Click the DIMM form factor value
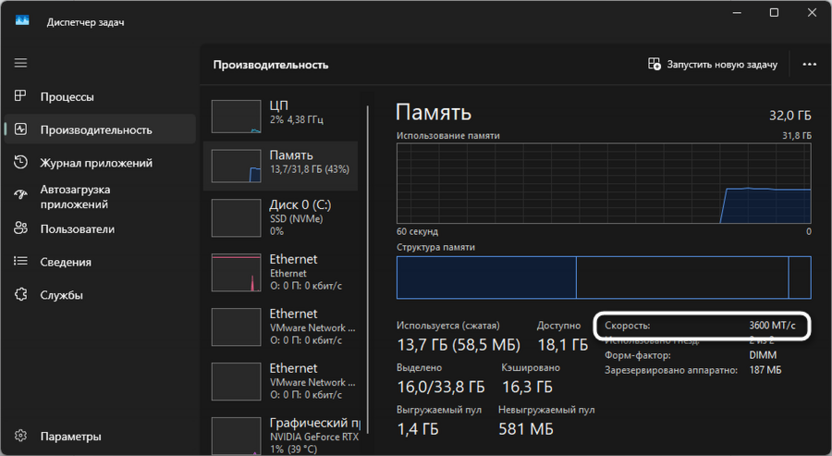 click(x=762, y=355)
